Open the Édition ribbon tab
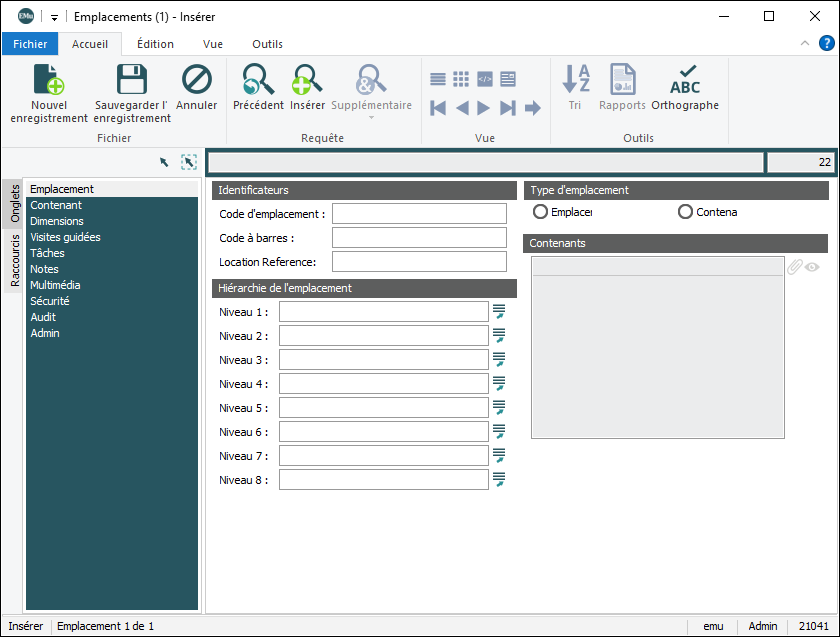Image resolution: width=840 pixels, height=637 pixels. (x=155, y=44)
